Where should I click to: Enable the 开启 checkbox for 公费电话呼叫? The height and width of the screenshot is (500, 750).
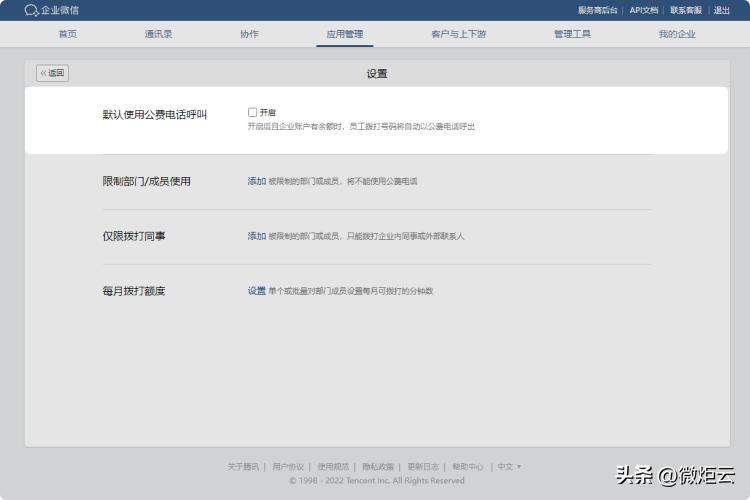tap(253, 112)
